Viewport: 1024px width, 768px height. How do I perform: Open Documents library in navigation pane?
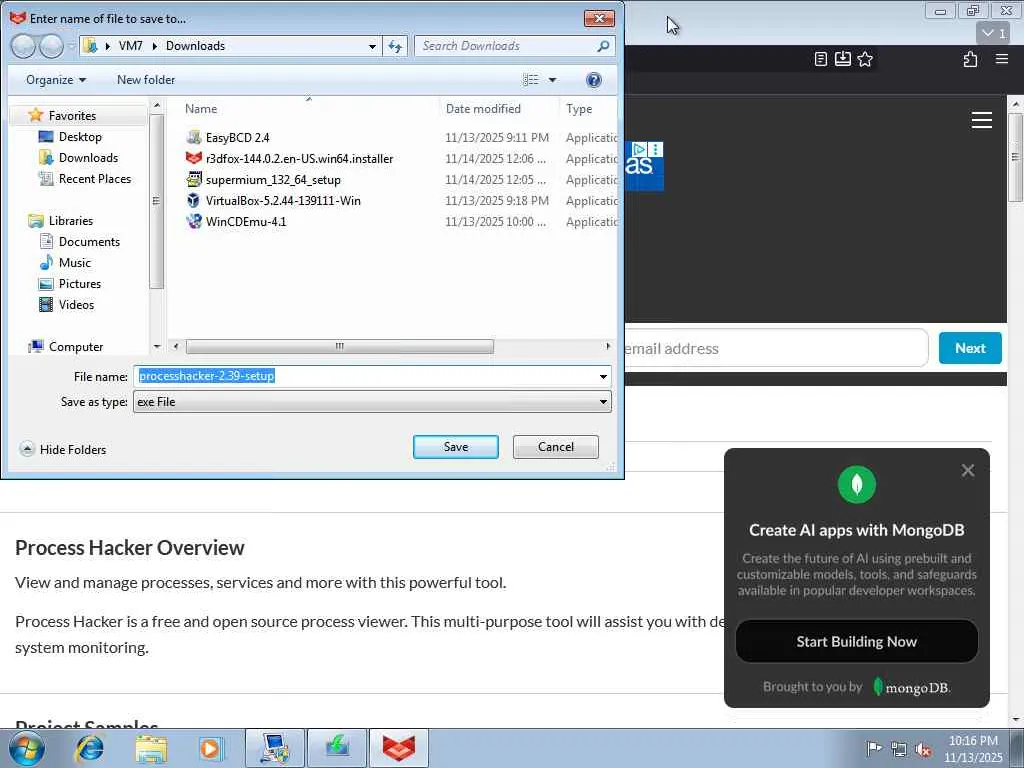pyautogui.click(x=89, y=242)
